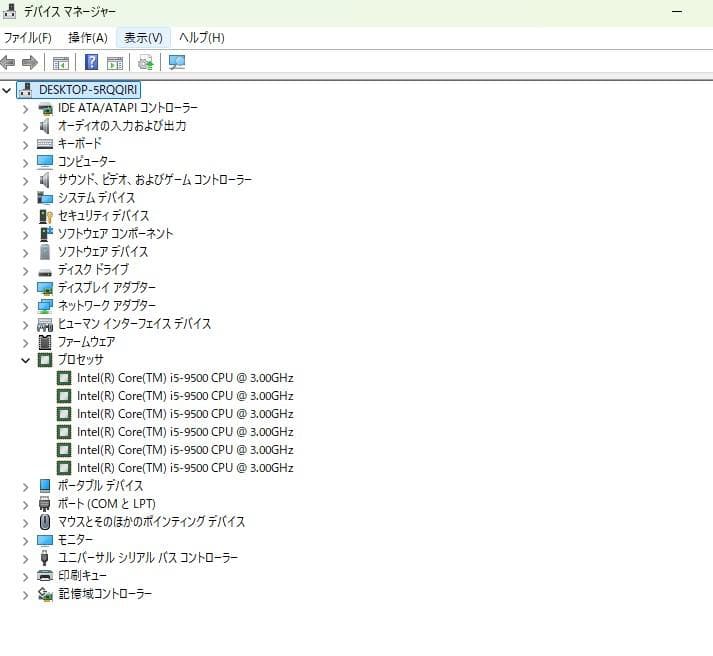Screen dimensions: 713x656
Task: Expand the ソフトウェア コンポーネント category
Action: click(x=25, y=235)
